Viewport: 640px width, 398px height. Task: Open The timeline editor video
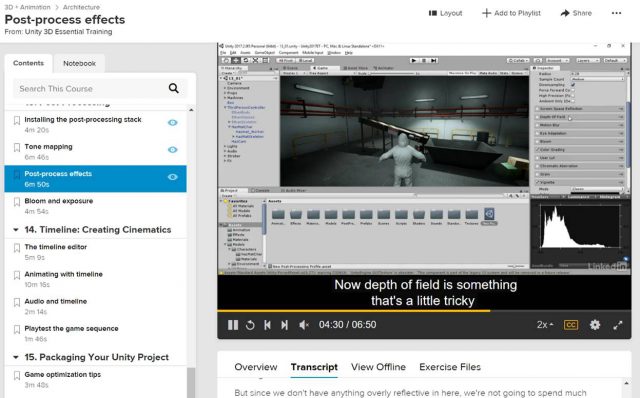[56, 247]
